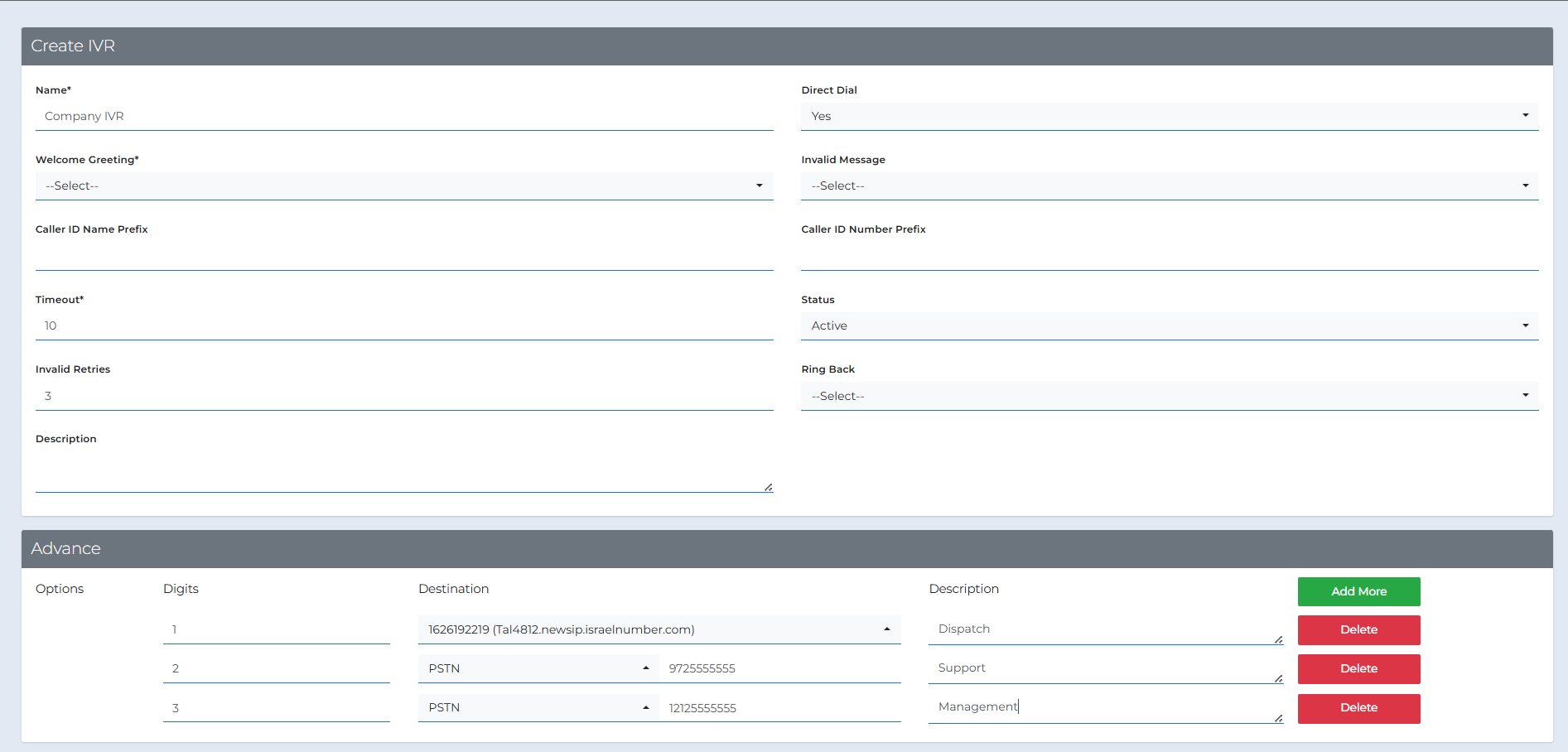Select the Invalid Retries input field
Image resolution: width=1568 pixels, height=752 pixels.
(404, 396)
